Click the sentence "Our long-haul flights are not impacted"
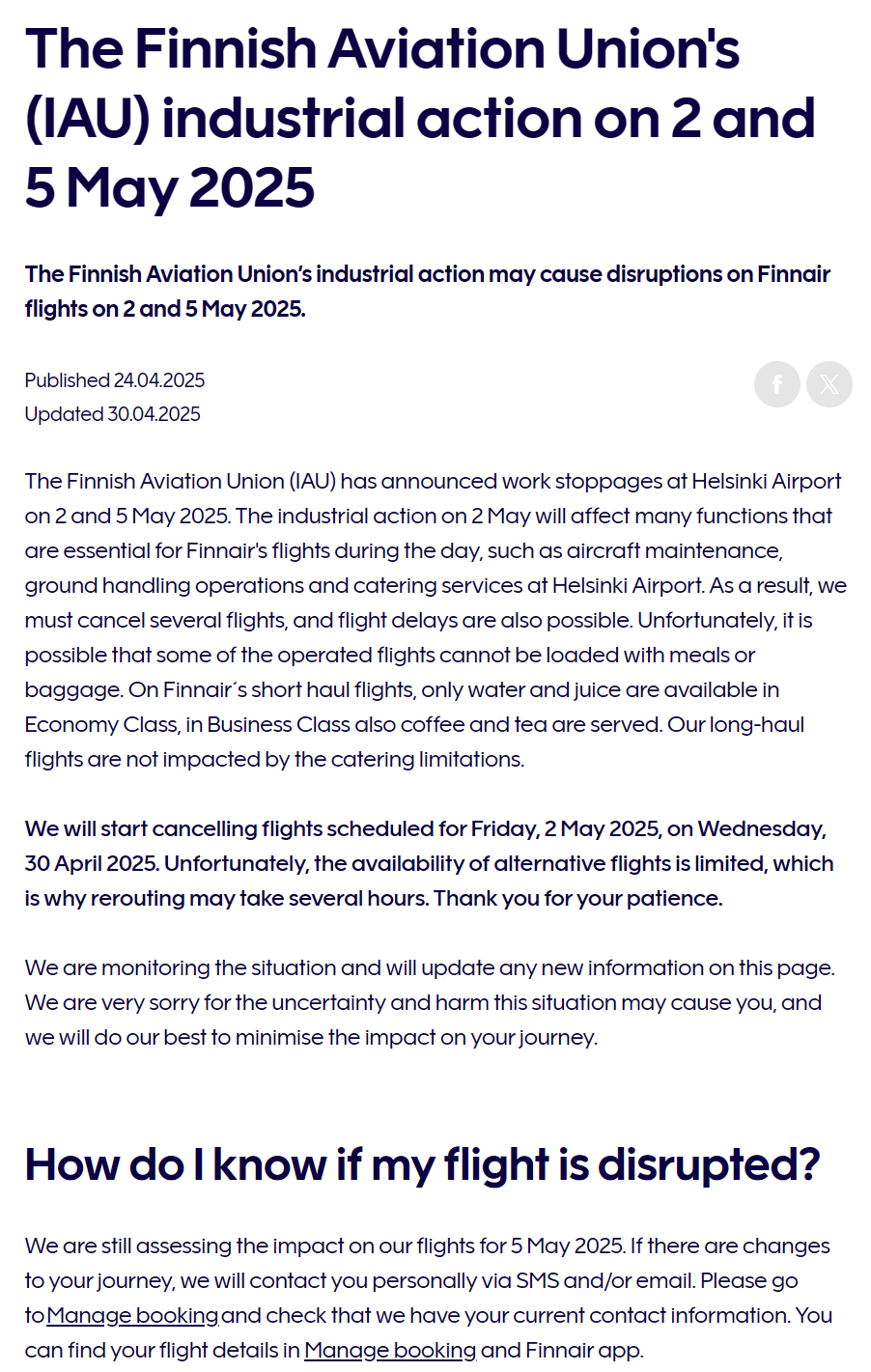Viewport: 871px width, 1372px height. tap(415, 742)
